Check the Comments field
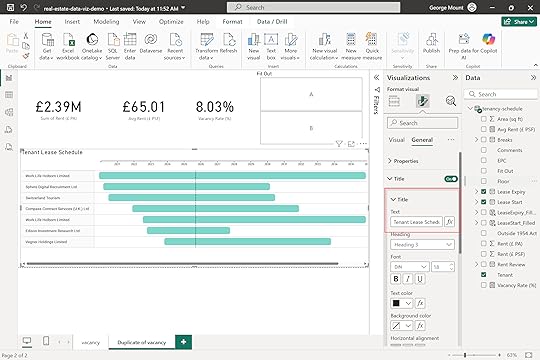 click(x=484, y=150)
